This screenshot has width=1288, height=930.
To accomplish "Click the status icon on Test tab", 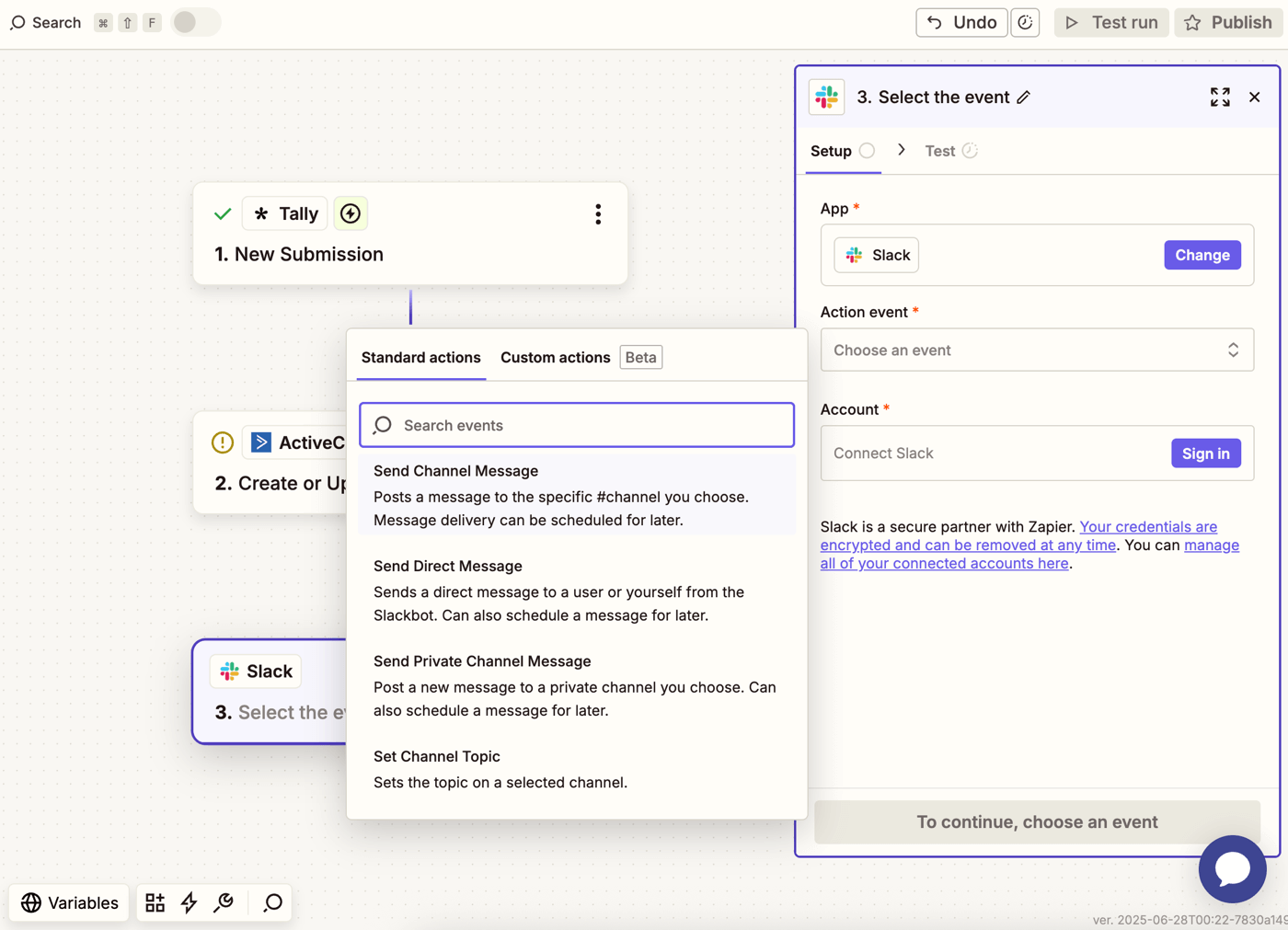I will click(x=970, y=151).
